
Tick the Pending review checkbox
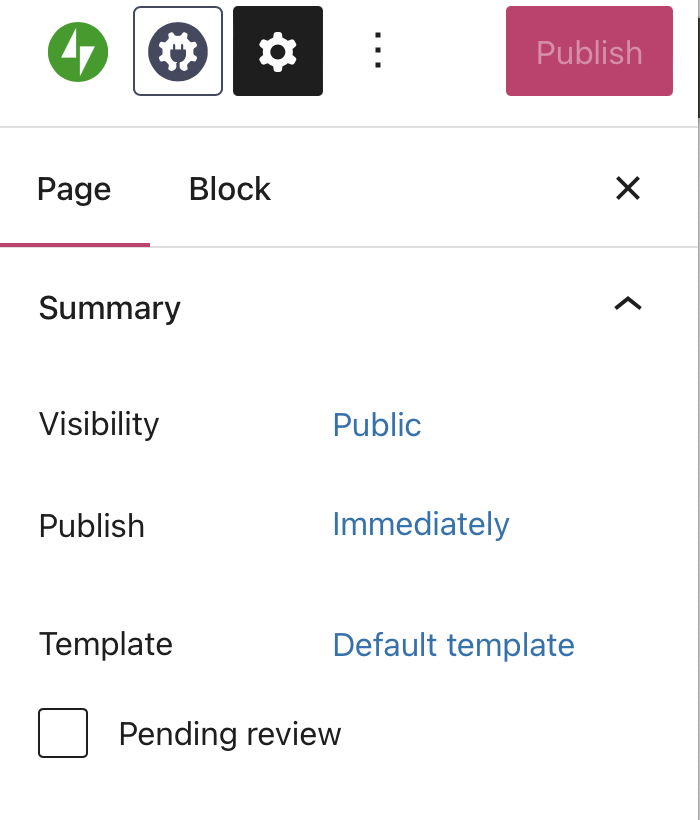pyautogui.click(x=63, y=733)
